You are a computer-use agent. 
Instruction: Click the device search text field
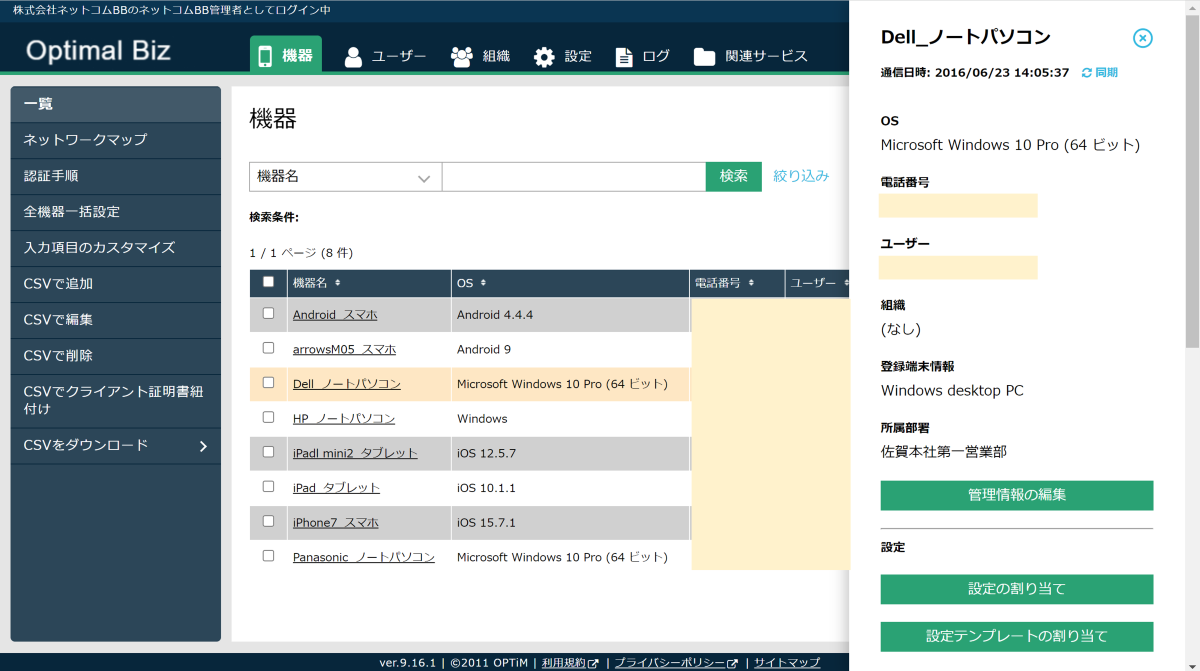[574, 177]
